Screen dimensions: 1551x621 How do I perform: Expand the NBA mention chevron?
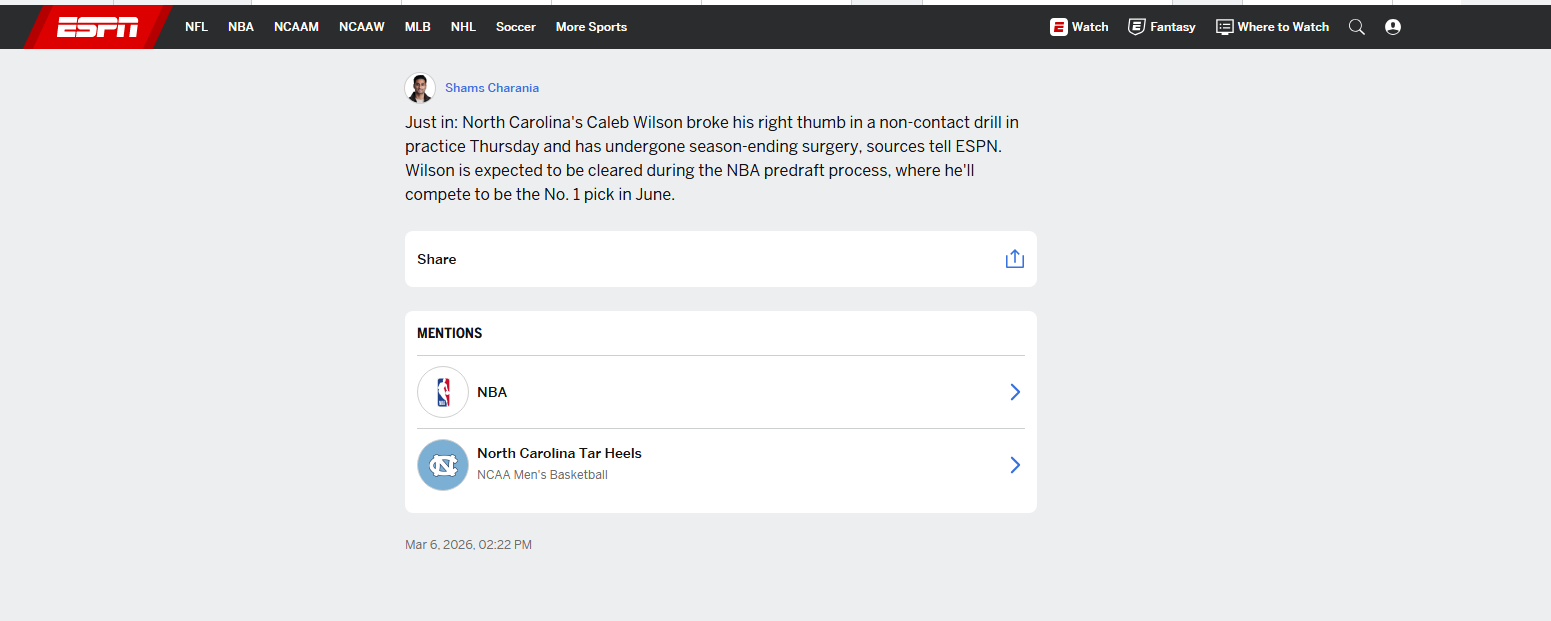point(1014,392)
